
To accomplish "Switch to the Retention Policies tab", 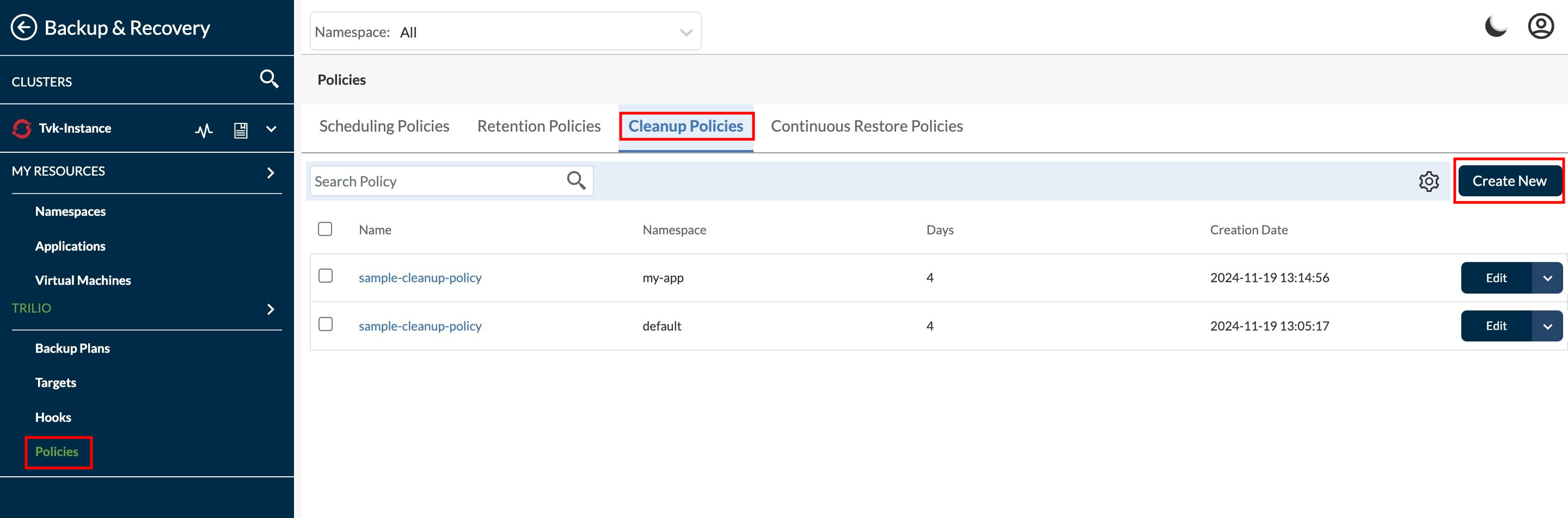I will point(538,126).
